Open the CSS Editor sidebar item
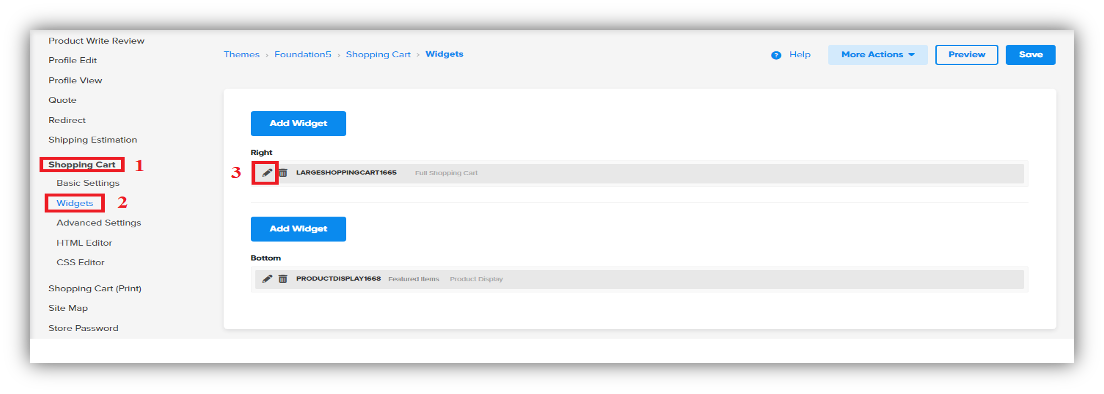1104x394 pixels. (80, 262)
